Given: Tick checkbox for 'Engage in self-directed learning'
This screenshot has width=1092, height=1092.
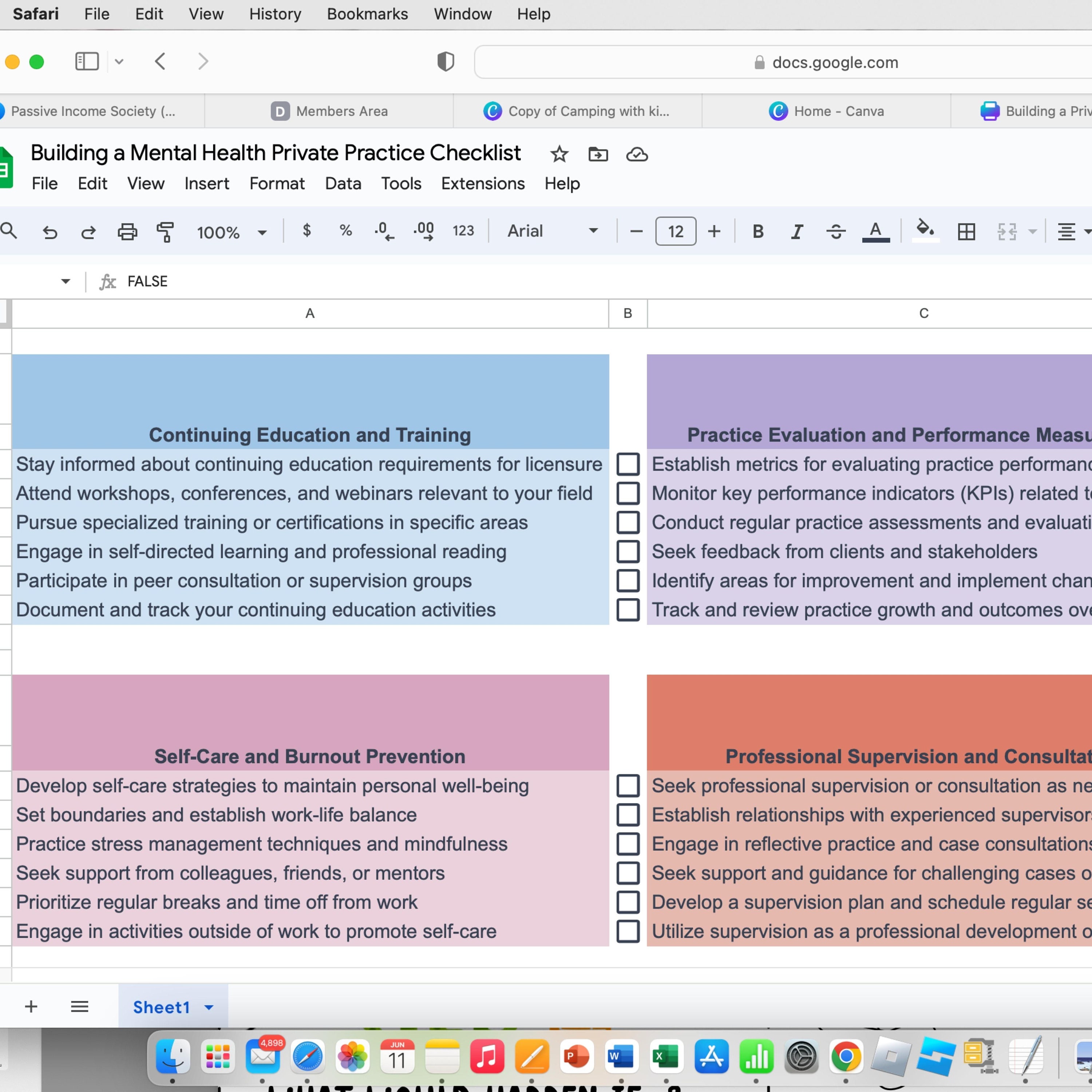Looking at the screenshot, I should 628,552.
